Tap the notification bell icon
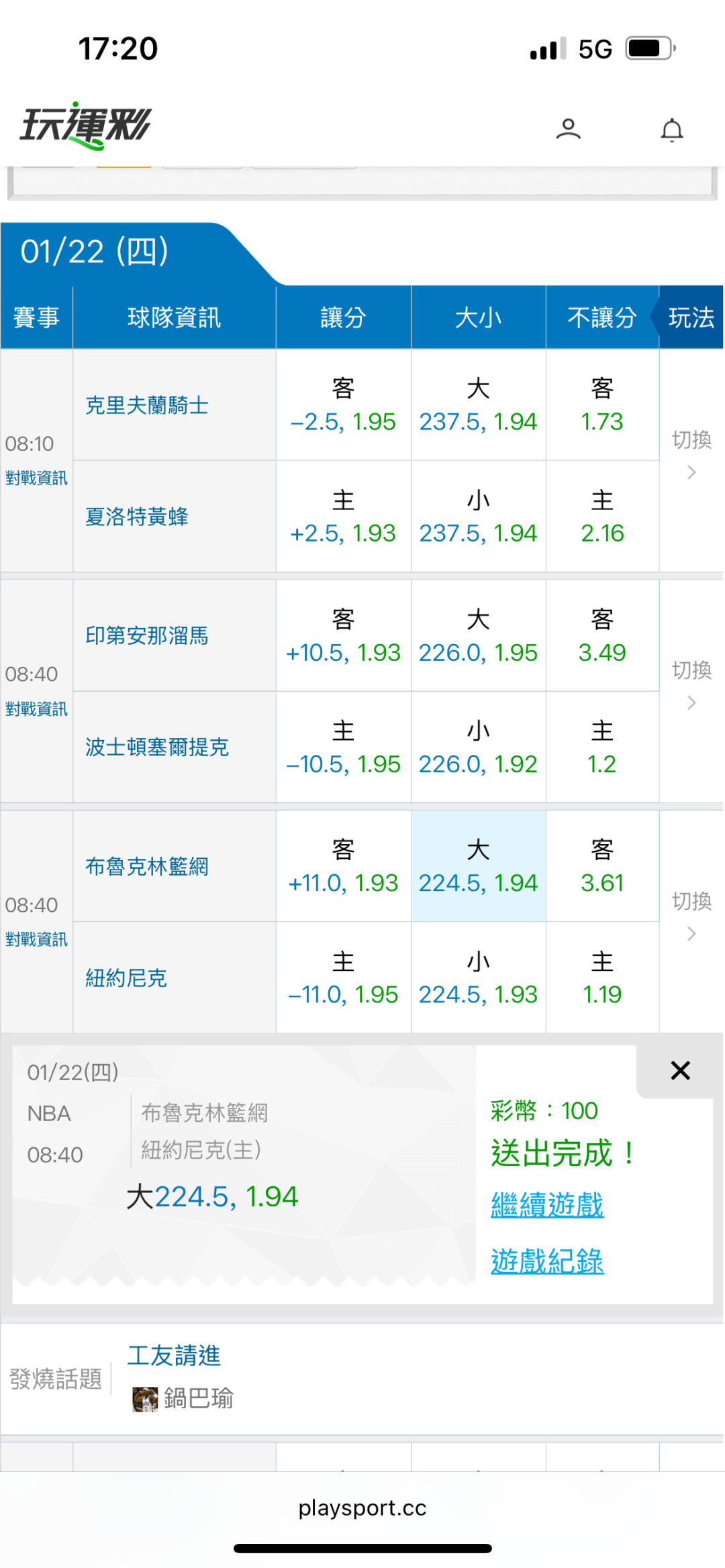Image resolution: width=725 pixels, height=1568 pixels. [x=671, y=129]
